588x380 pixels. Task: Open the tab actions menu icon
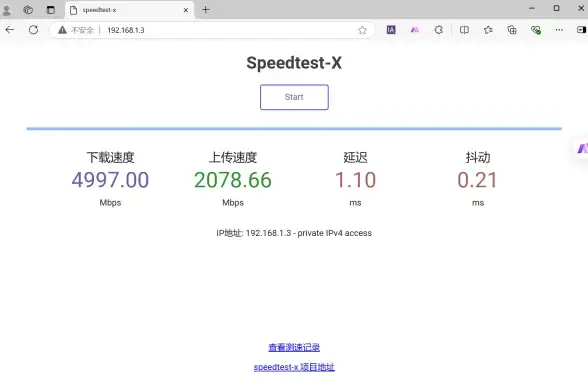click(51, 10)
